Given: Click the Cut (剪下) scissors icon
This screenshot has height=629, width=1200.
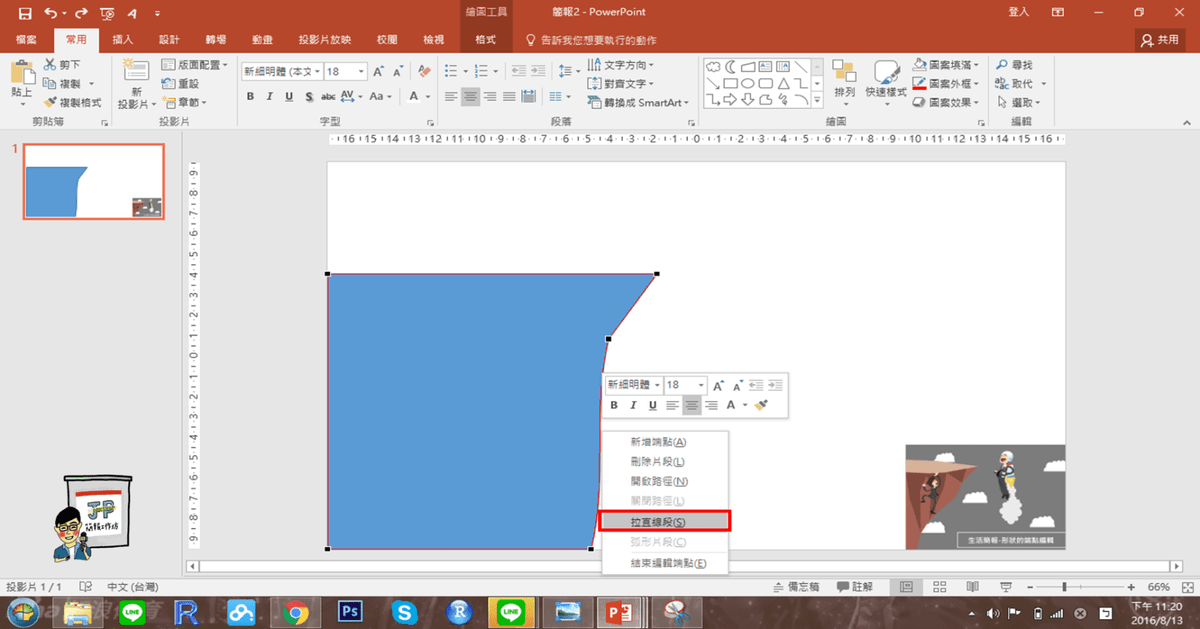Looking at the screenshot, I should (50, 65).
